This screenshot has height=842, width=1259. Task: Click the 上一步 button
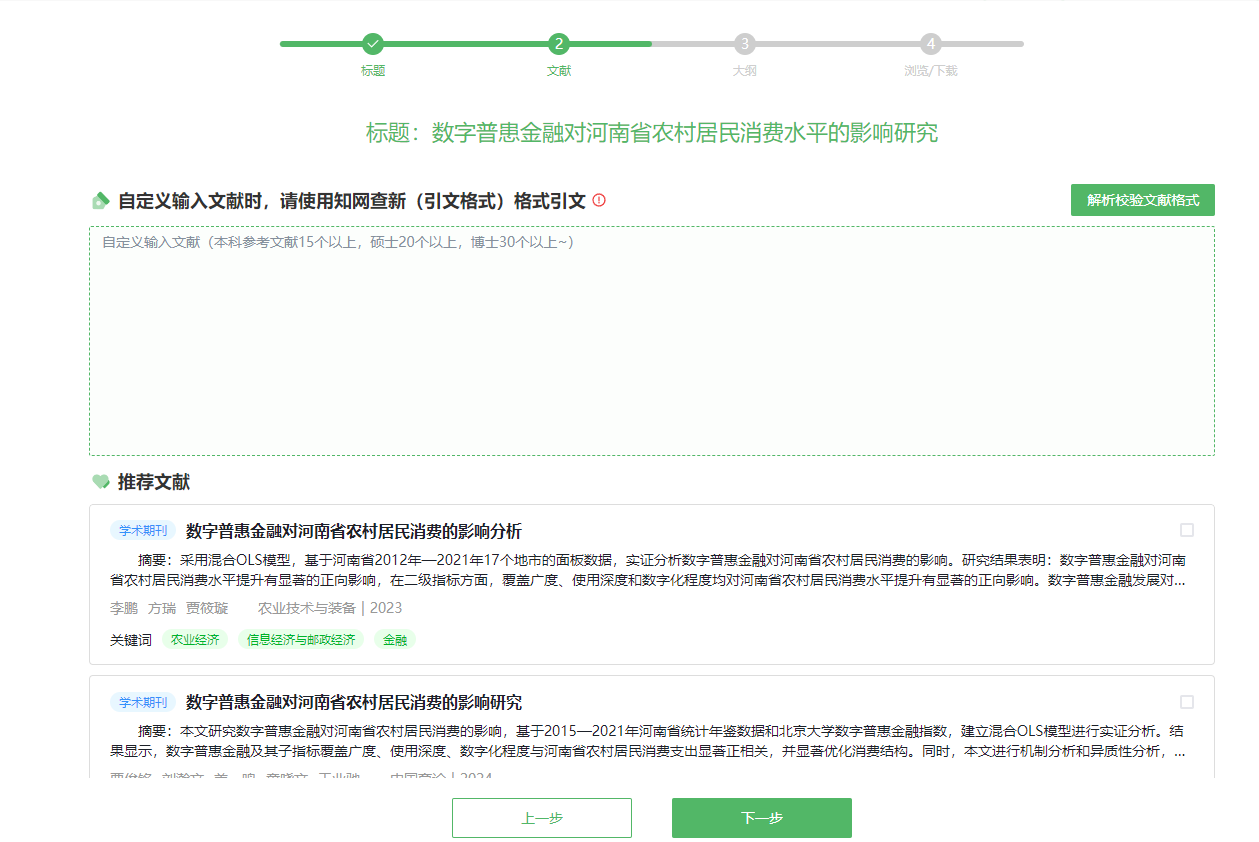point(542,818)
